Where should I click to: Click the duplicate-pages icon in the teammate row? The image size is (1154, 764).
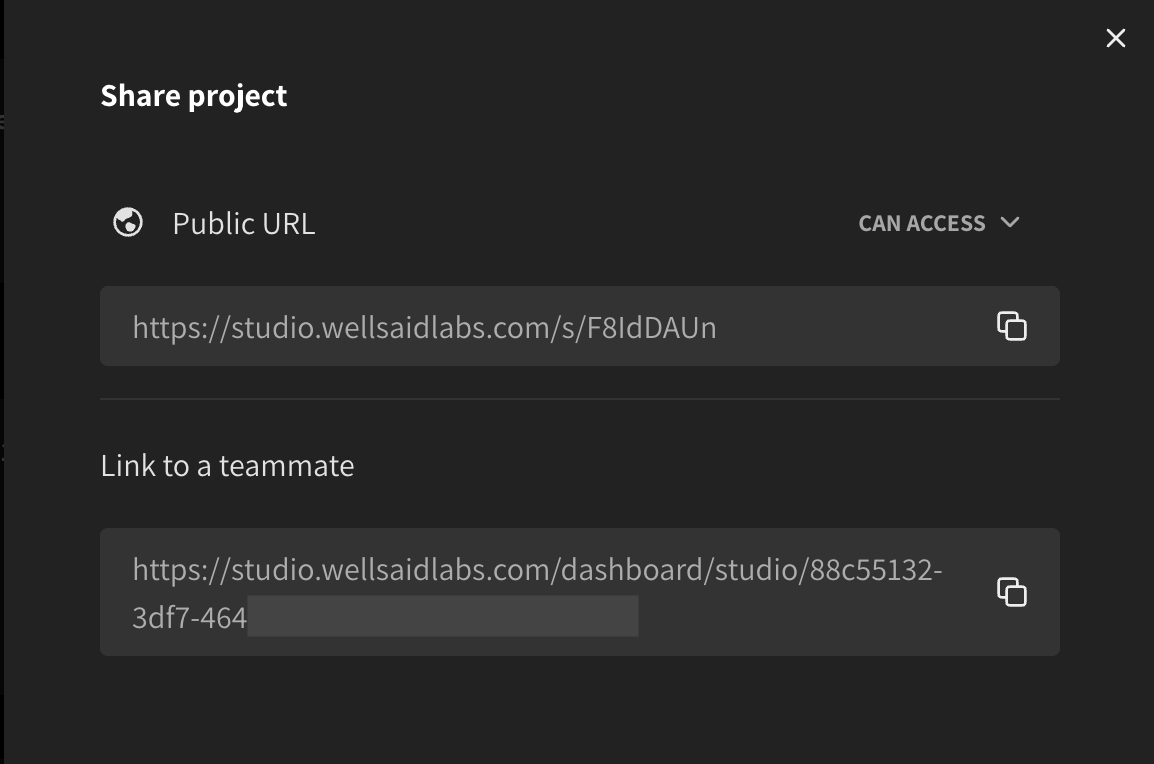tap(1012, 592)
